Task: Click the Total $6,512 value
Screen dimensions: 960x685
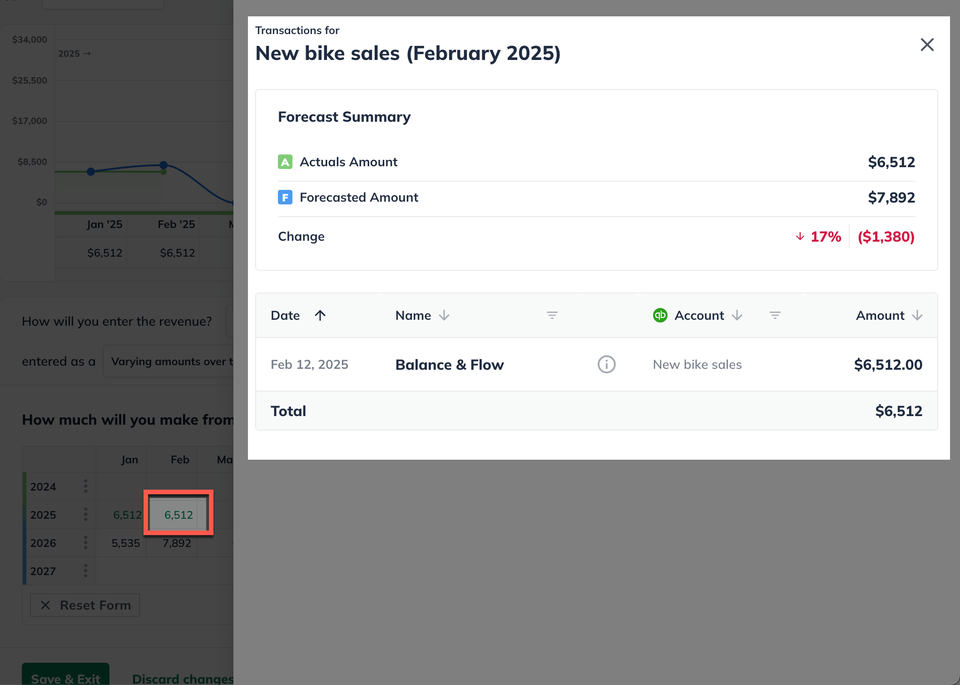Action: [x=899, y=411]
